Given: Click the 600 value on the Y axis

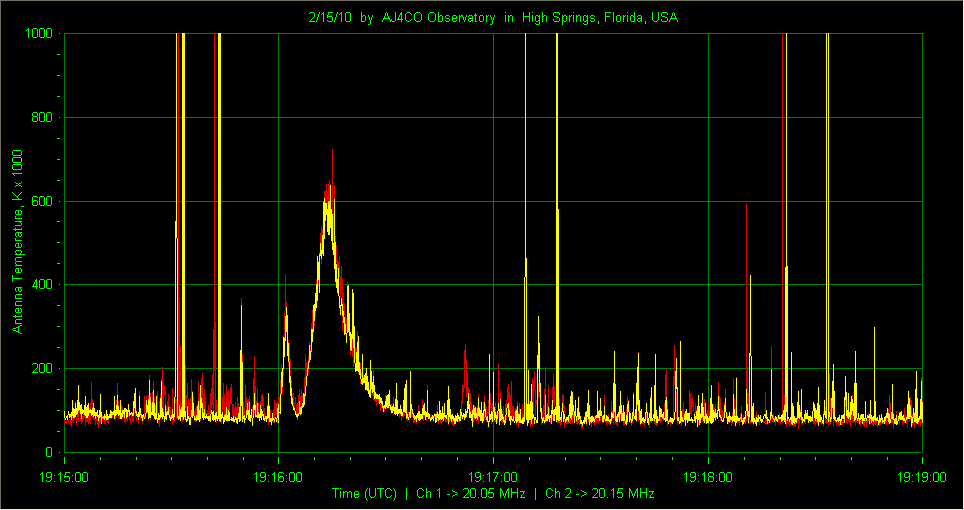Looking at the screenshot, I should 43,202.
